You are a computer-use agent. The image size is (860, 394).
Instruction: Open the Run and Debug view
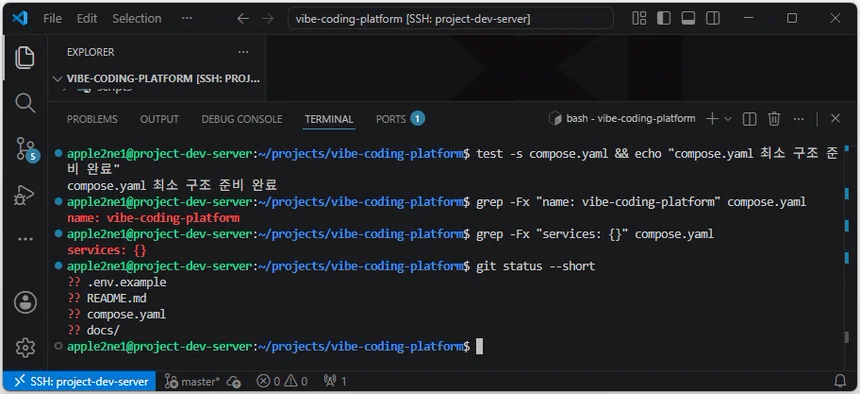click(25, 195)
